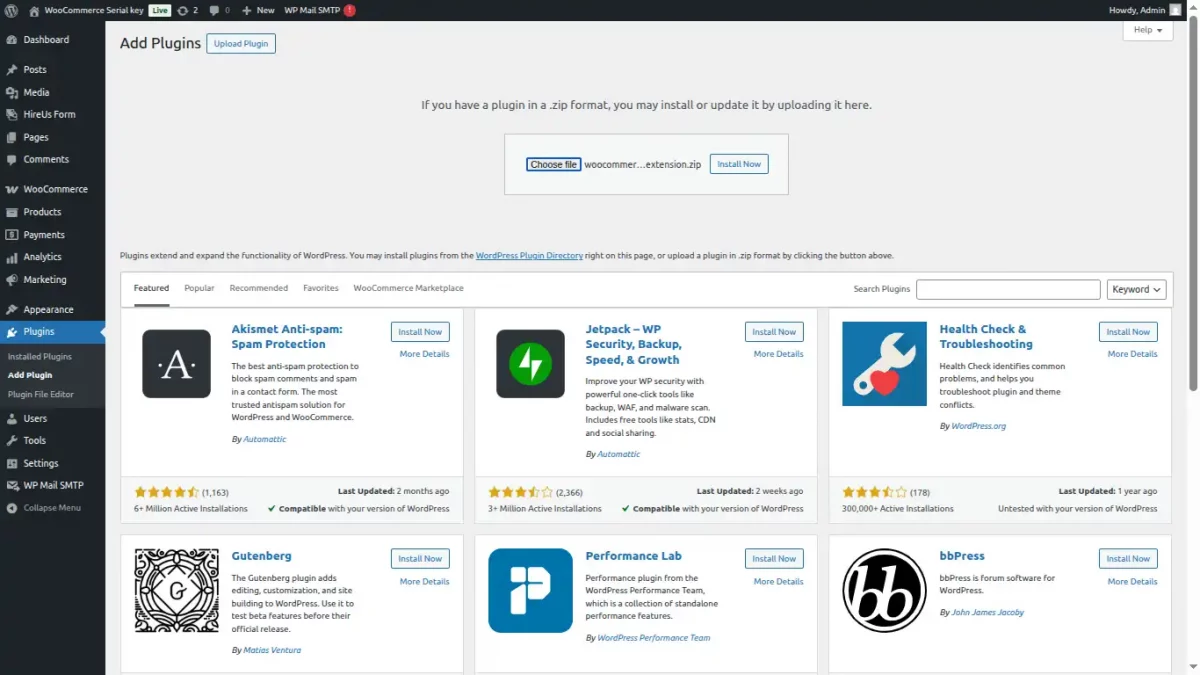Viewport: 1200px width, 675px height.
Task: Collapse the admin sidebar menu
Action: pos(52,508)
